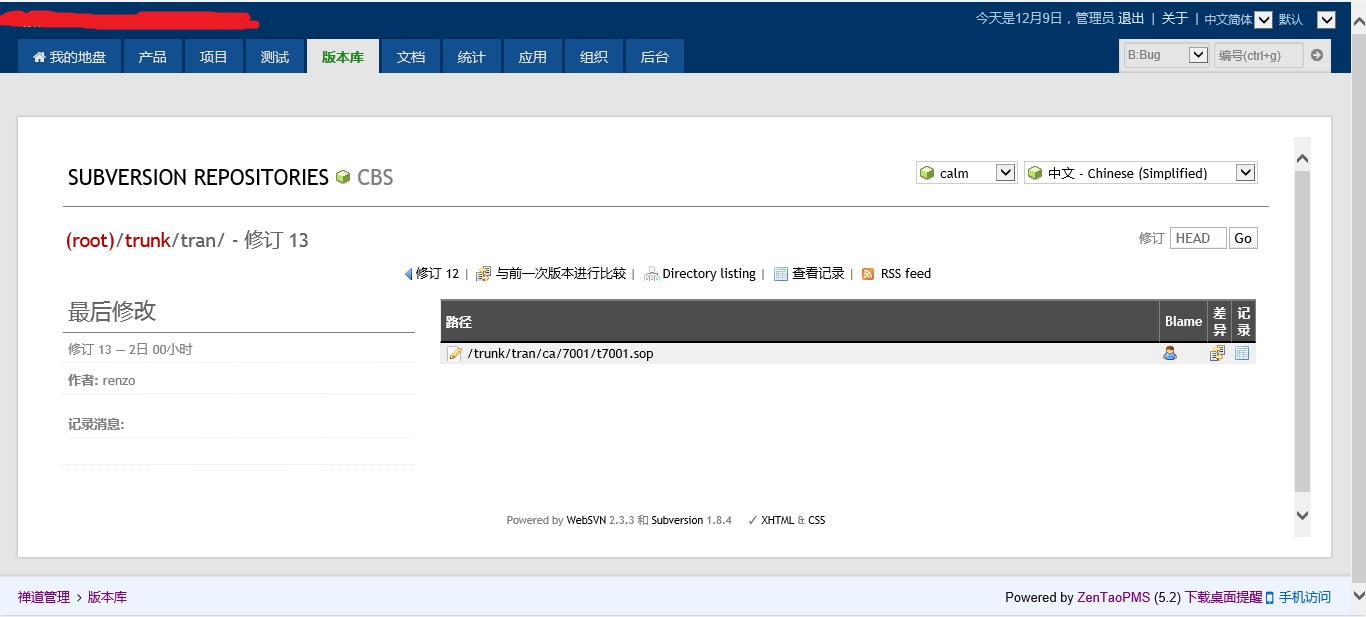Click the 查看记录 link

[818, 274]
